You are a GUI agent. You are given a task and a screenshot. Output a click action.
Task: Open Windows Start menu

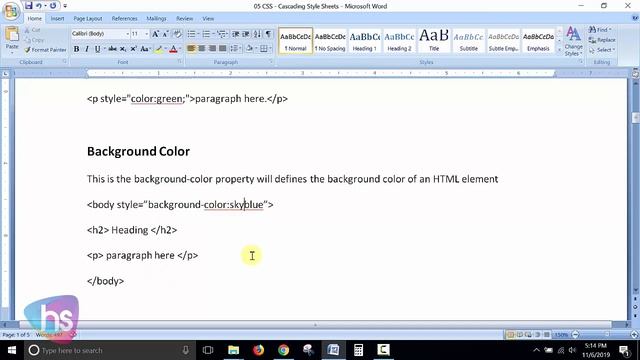11,350
